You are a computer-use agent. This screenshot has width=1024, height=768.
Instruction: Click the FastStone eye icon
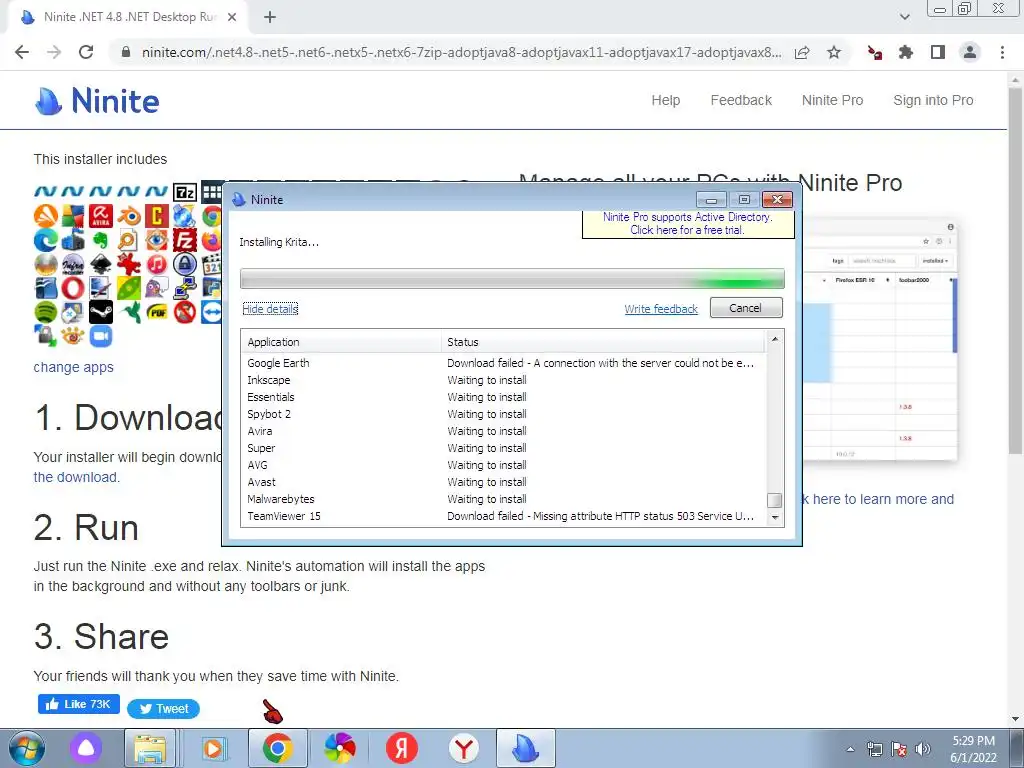click(157, 240)
